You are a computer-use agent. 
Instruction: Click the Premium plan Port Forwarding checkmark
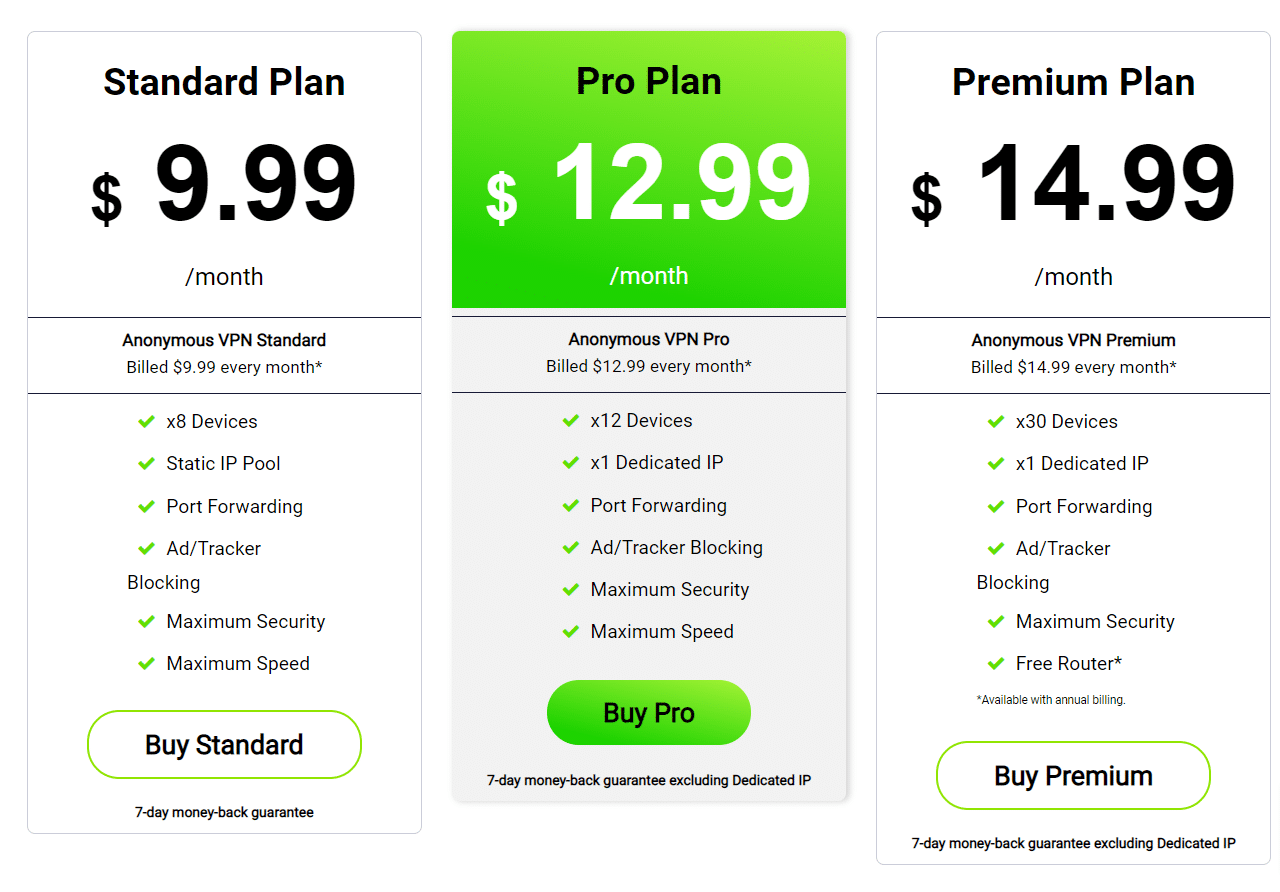click(x=996, y=507)
